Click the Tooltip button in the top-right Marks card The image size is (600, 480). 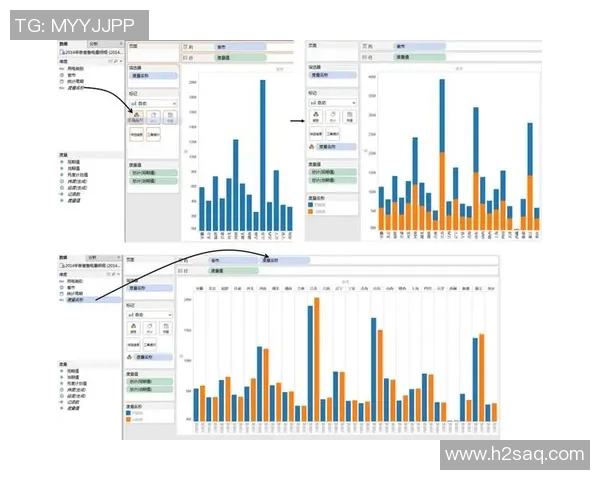(333, 133)
